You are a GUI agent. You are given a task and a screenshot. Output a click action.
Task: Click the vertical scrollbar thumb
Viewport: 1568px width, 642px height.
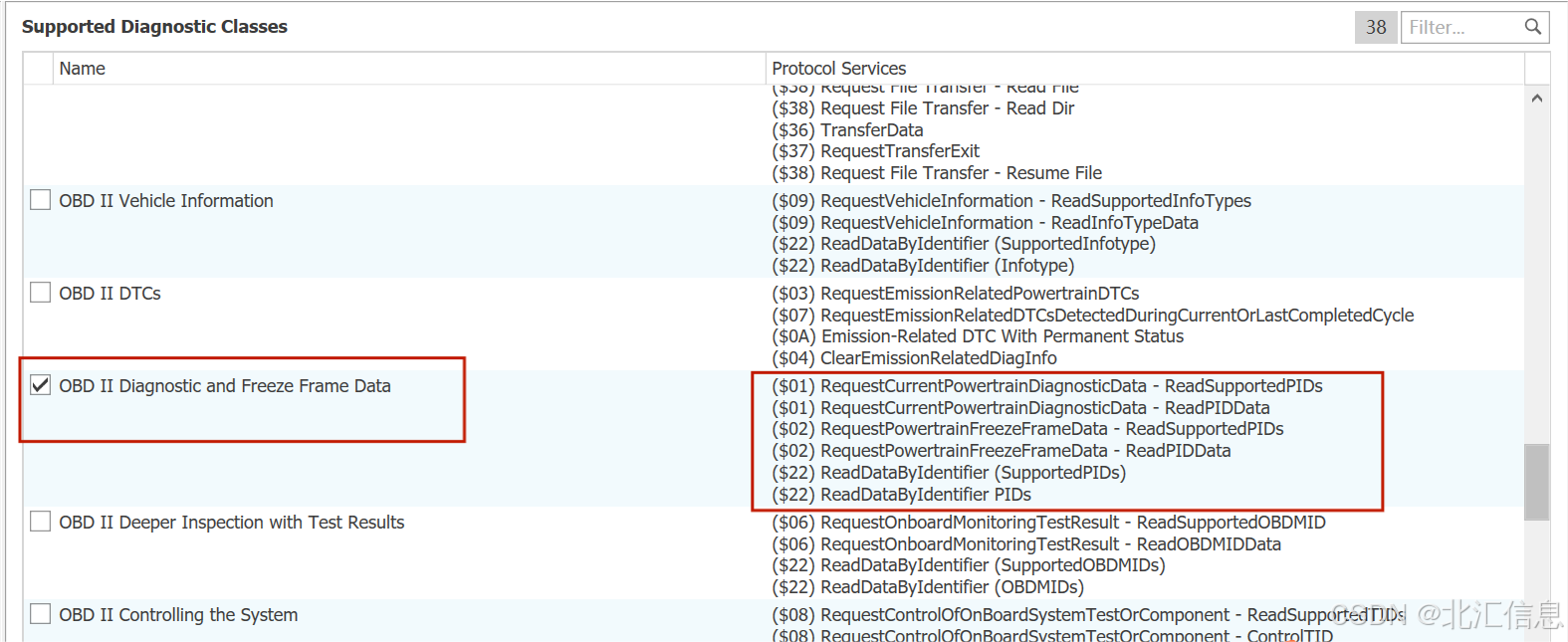1537,482
